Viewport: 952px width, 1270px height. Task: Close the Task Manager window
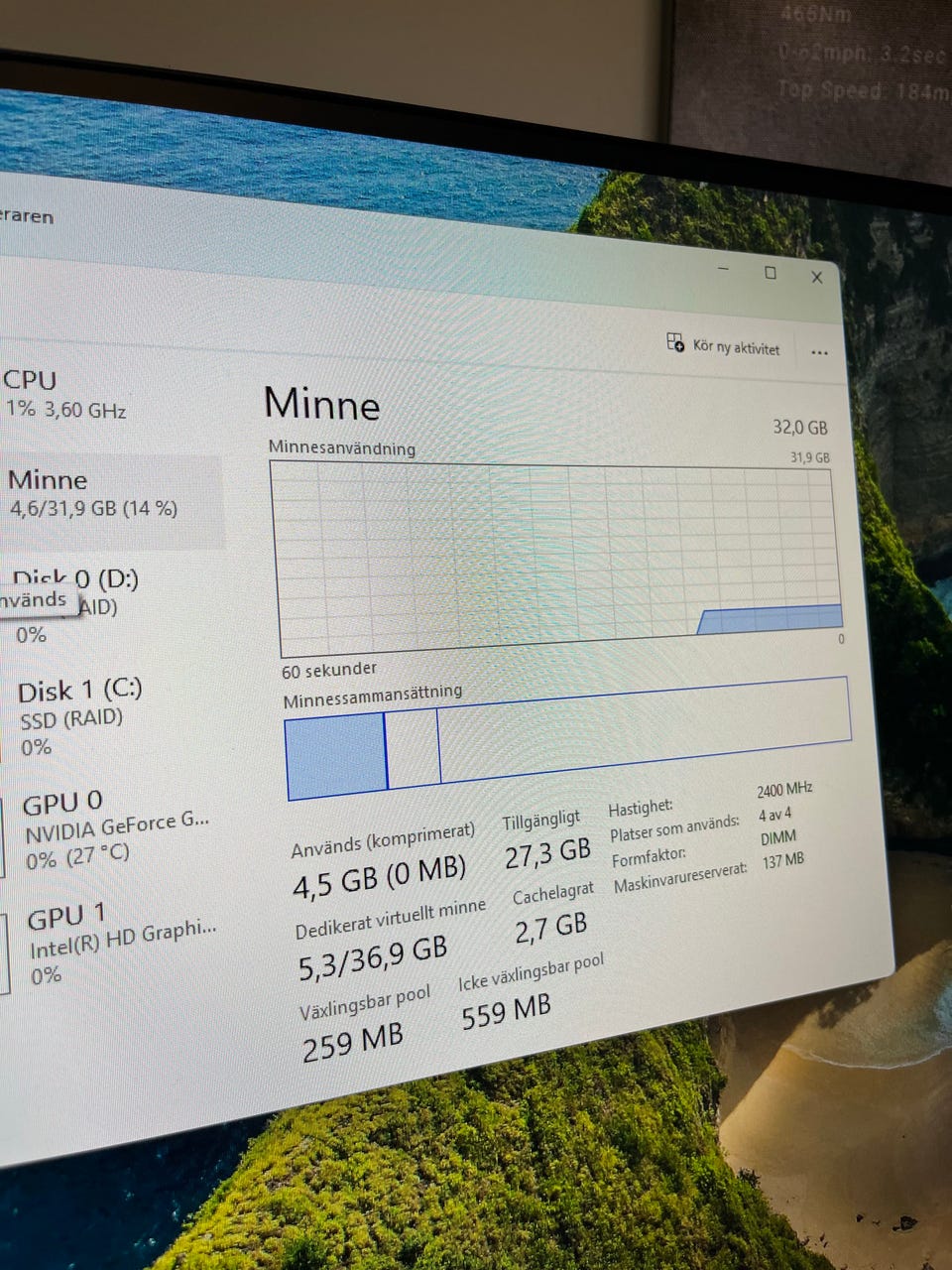click(817, 277)
